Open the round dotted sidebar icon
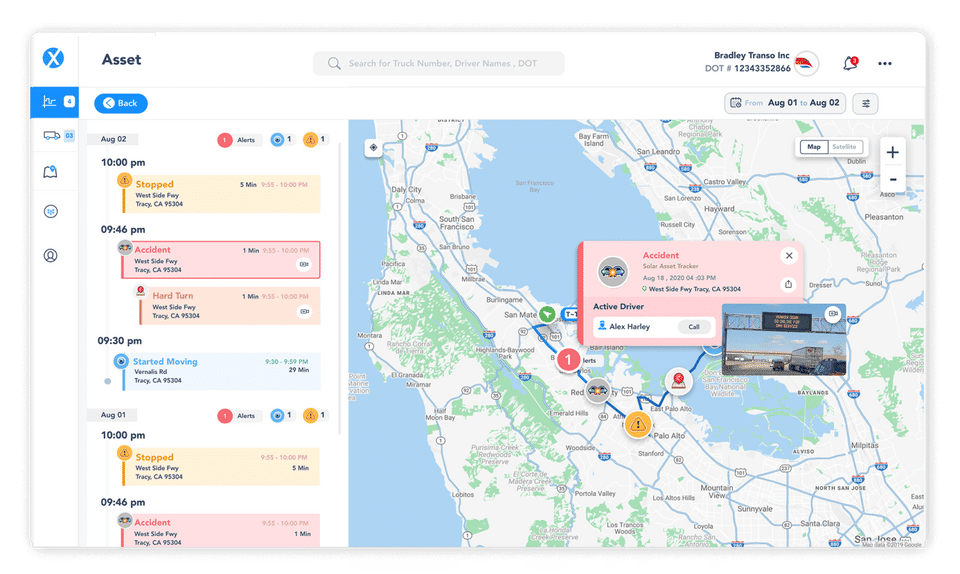This screenshot has height=574, width=960. tap(51, 212)
